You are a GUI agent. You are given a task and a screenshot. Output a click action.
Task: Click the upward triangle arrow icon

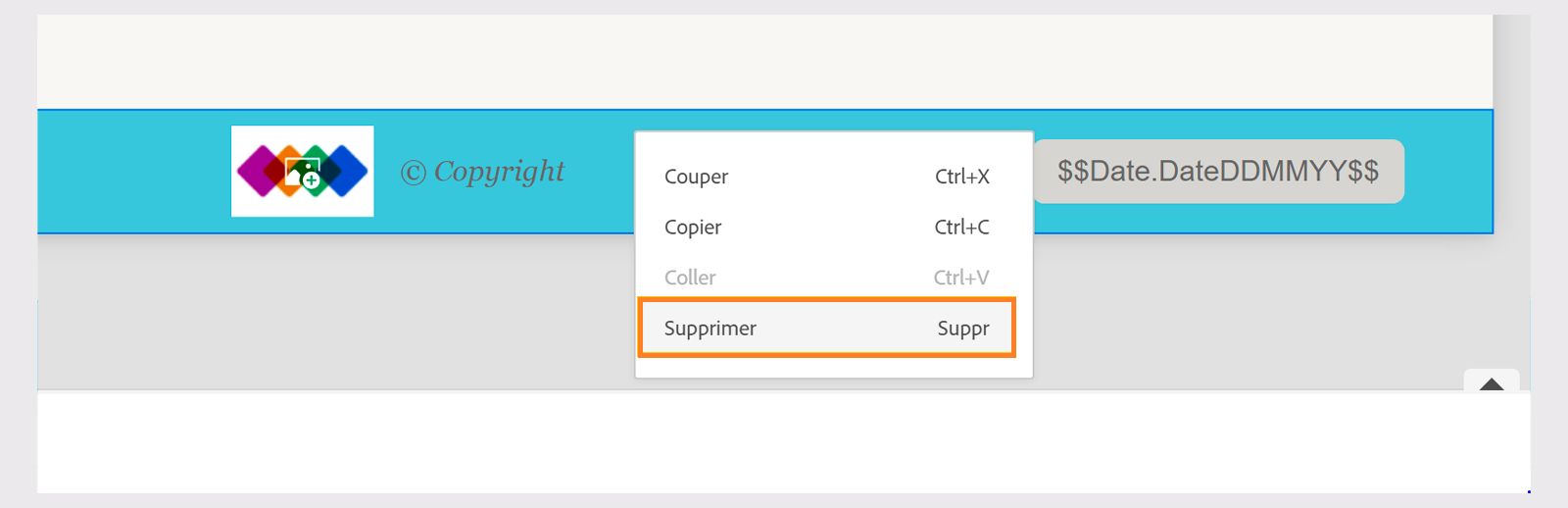pyautogui.click(x=1492, y=384)
